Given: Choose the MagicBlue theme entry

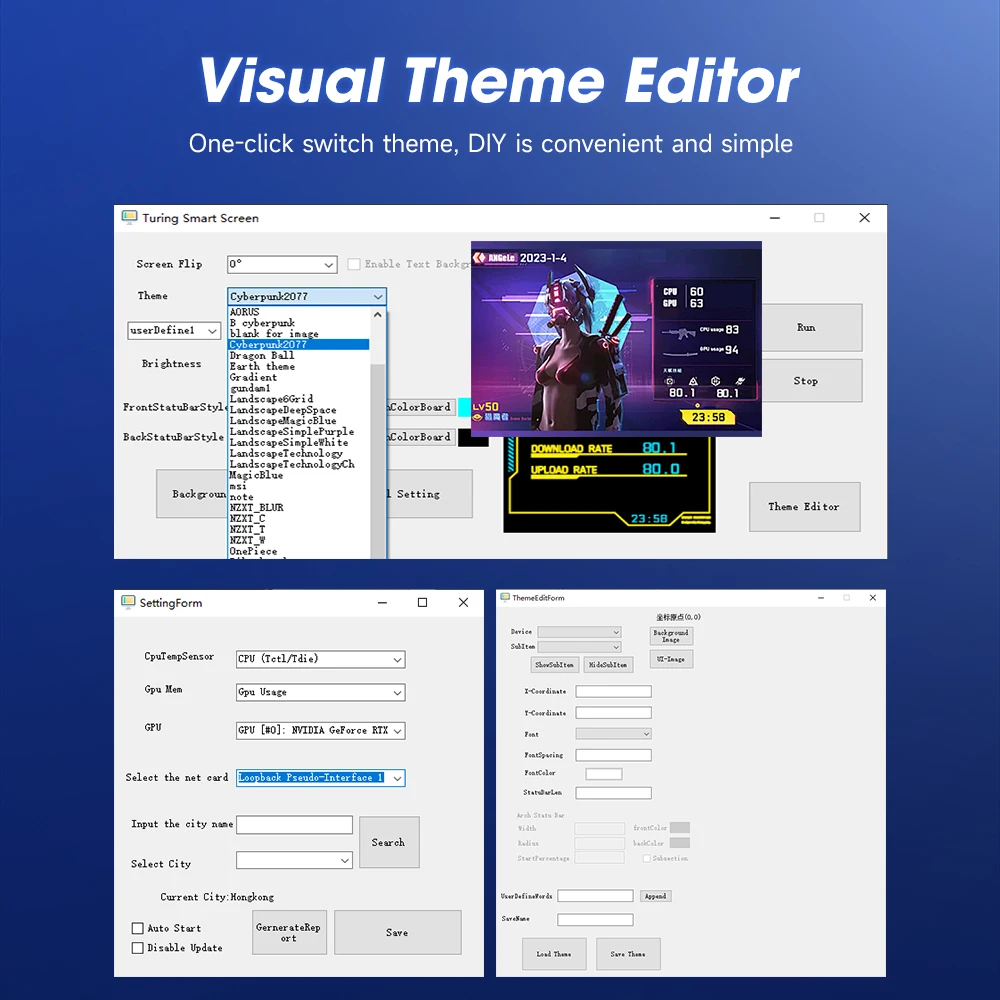Looking at the screenshot, I should [256, 475].
